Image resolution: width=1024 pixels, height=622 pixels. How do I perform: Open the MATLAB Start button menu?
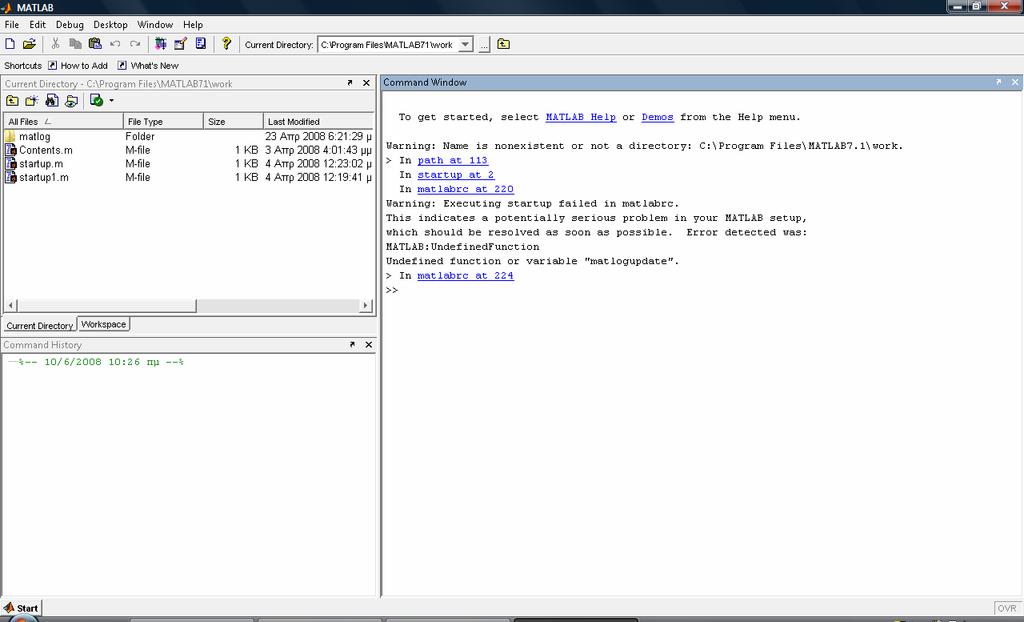click(x=21, y=608)
